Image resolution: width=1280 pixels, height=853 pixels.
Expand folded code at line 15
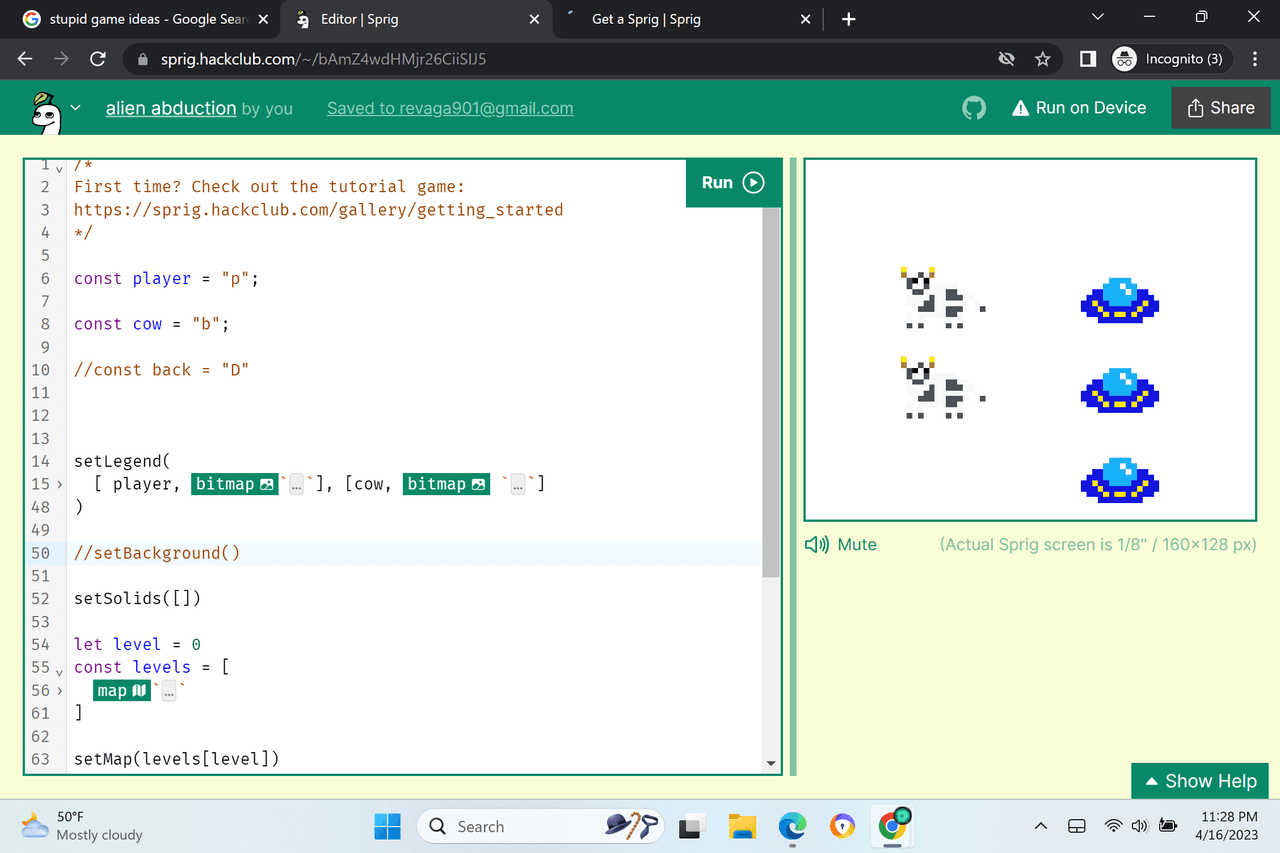60,484
